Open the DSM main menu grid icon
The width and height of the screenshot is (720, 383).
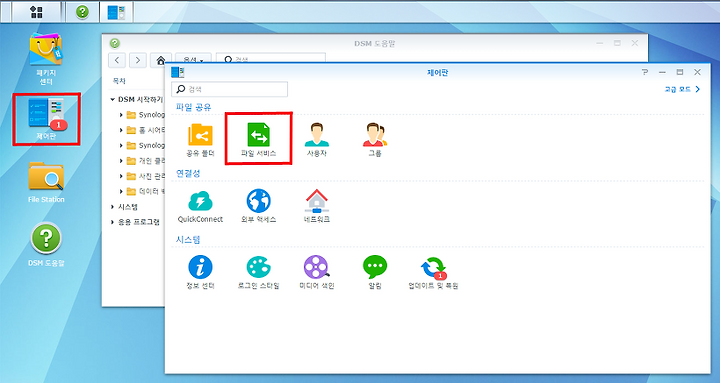[x=36, y=12]
